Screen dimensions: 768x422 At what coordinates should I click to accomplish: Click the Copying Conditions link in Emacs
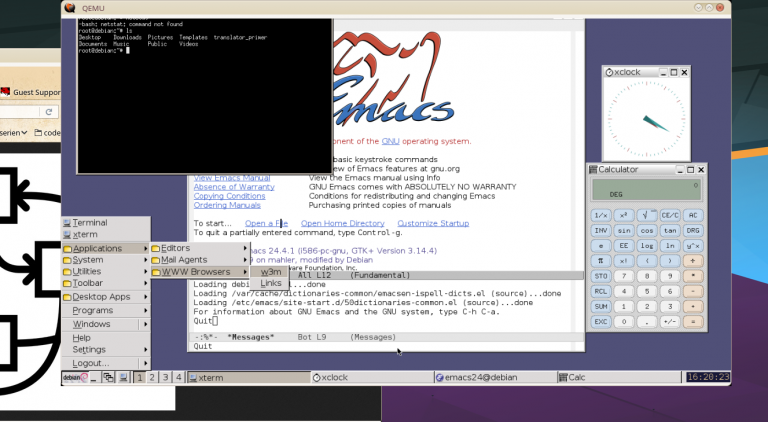pos(229,196)
